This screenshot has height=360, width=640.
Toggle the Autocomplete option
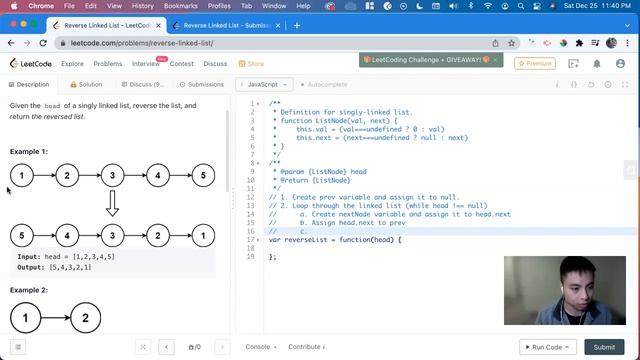pyautogui.click(x=324, y=84)
